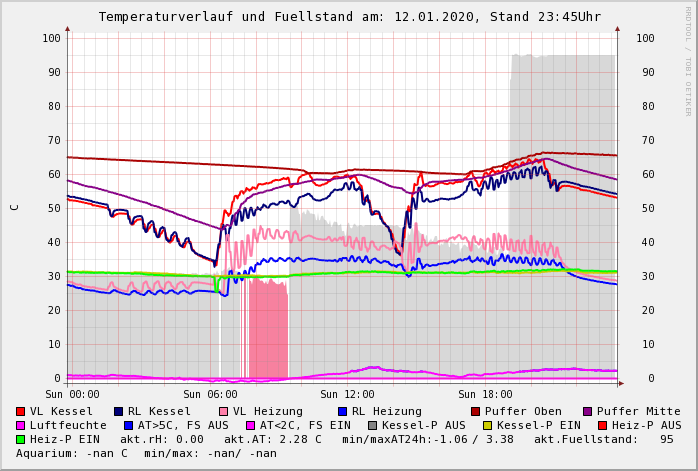Click the red VL Kessel legend swatch
The image size is (698, 471).
click(21, 411)
